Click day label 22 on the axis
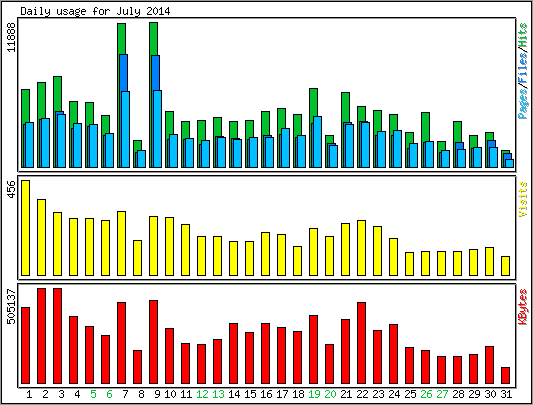This screenshot has width=533, height=405. click(362, 394)
